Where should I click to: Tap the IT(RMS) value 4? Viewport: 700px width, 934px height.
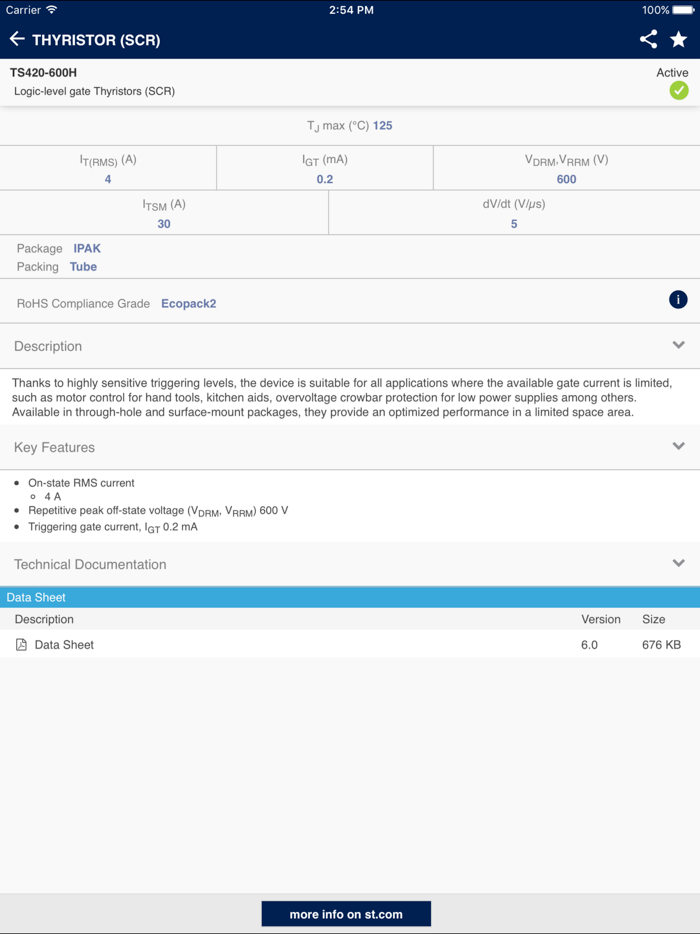pos(108,179)
